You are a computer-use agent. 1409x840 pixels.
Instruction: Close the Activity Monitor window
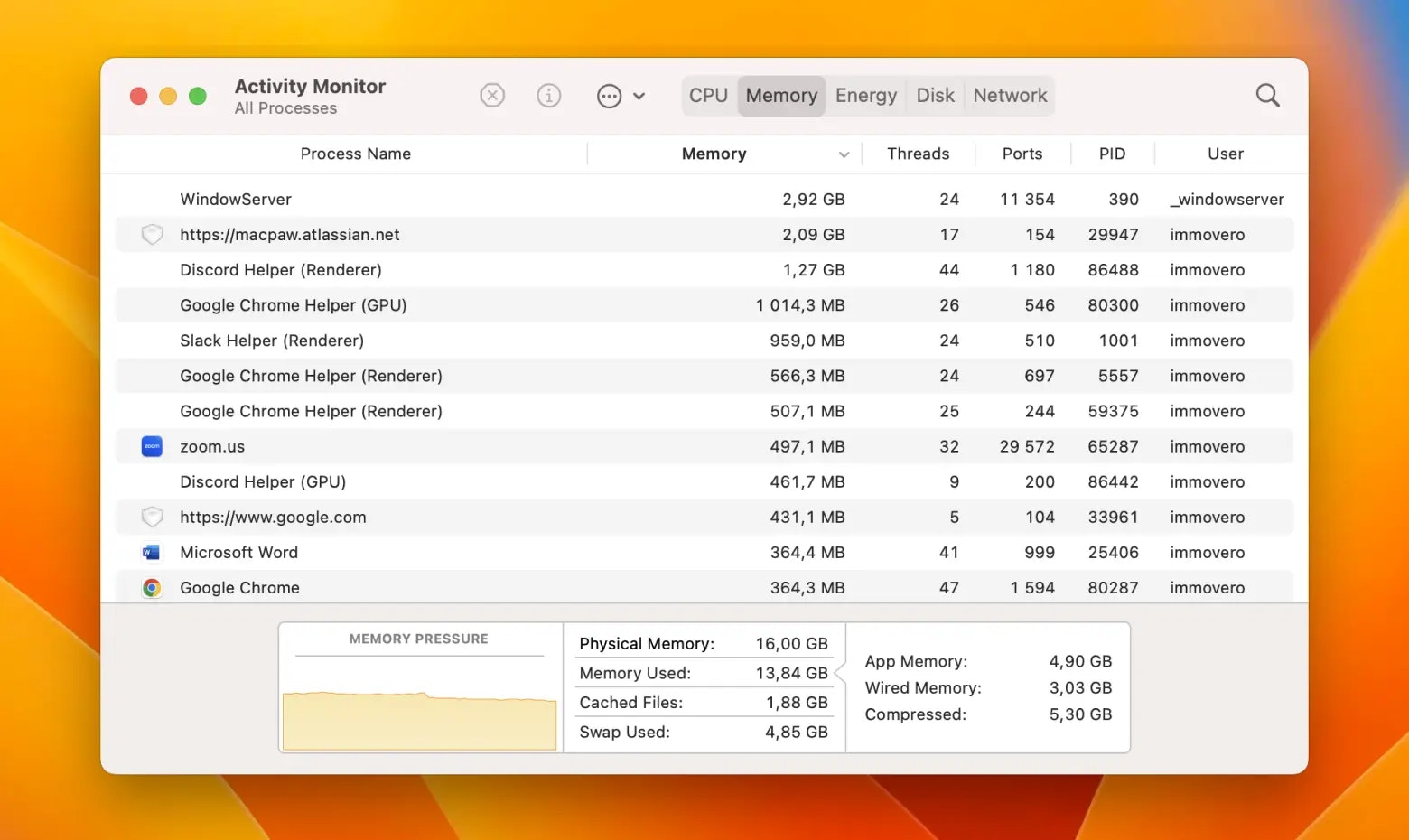point(138,96)
